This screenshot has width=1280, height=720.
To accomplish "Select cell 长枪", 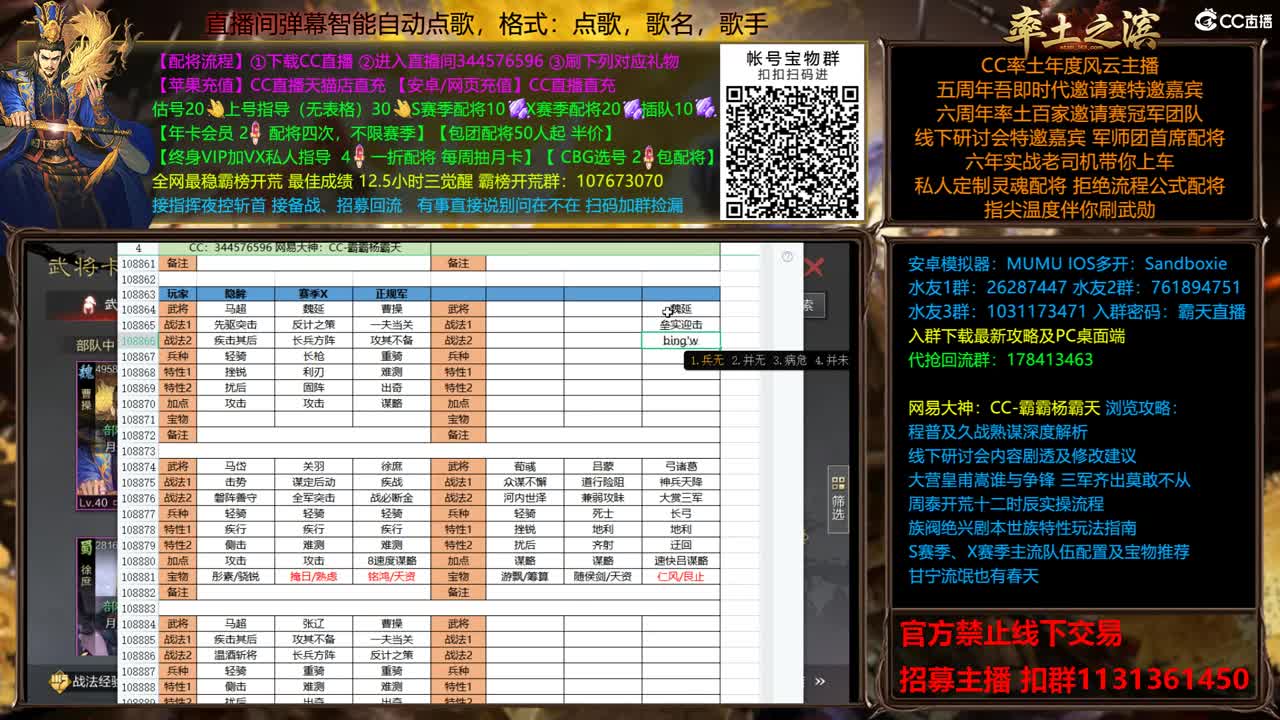I will click(313, 357).
